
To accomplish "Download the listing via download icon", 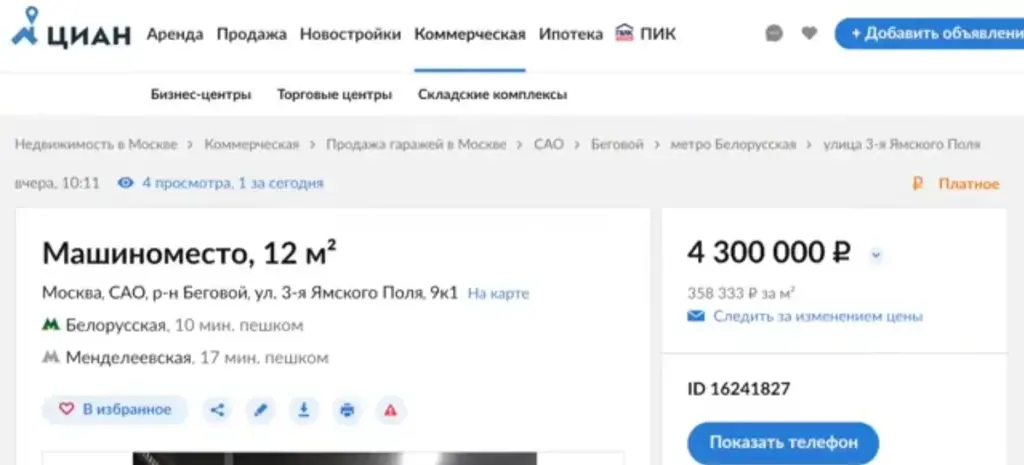I will 304,409.
